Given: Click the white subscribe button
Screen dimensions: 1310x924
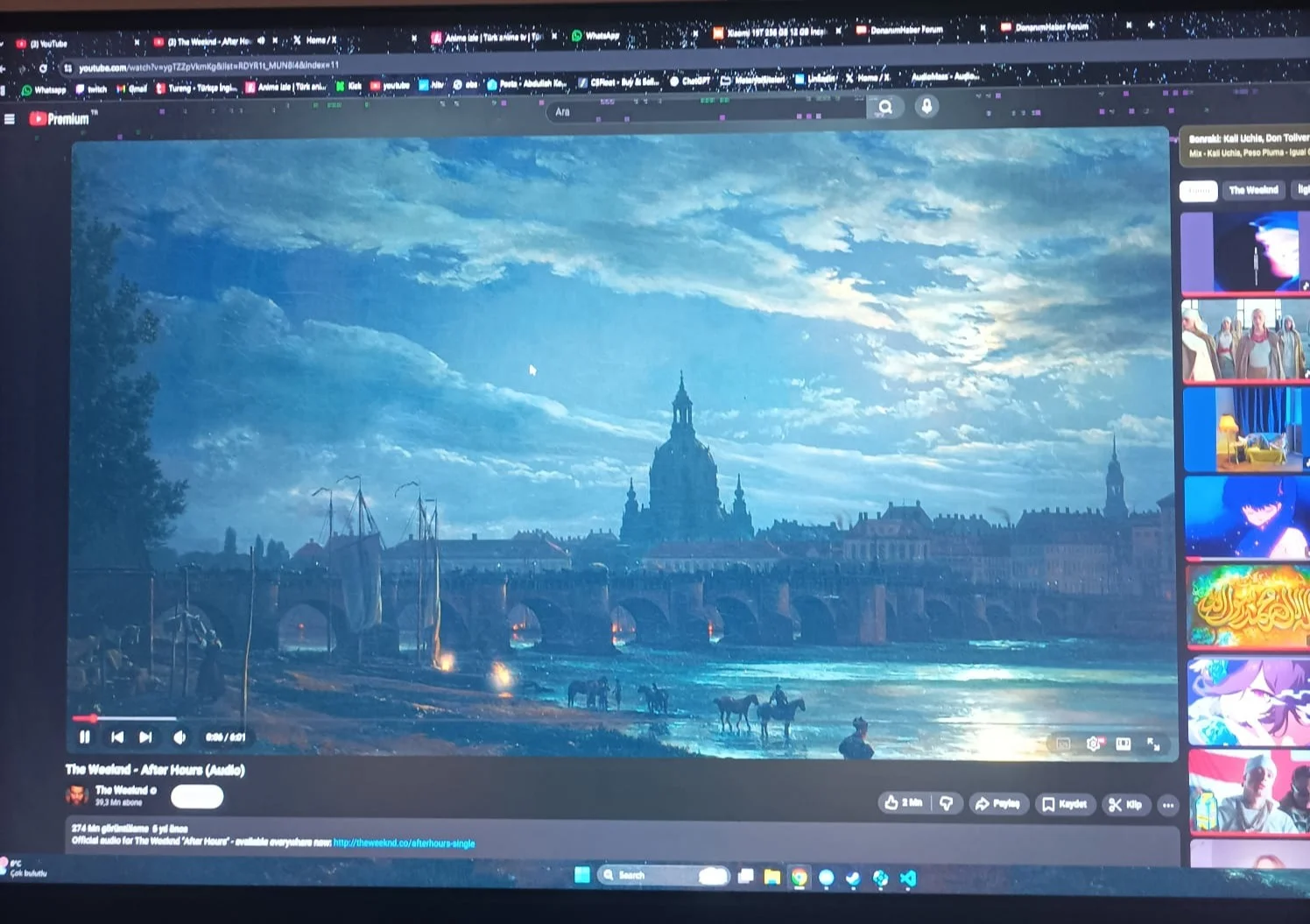Looking at the screenshot, I should (197, 796).
